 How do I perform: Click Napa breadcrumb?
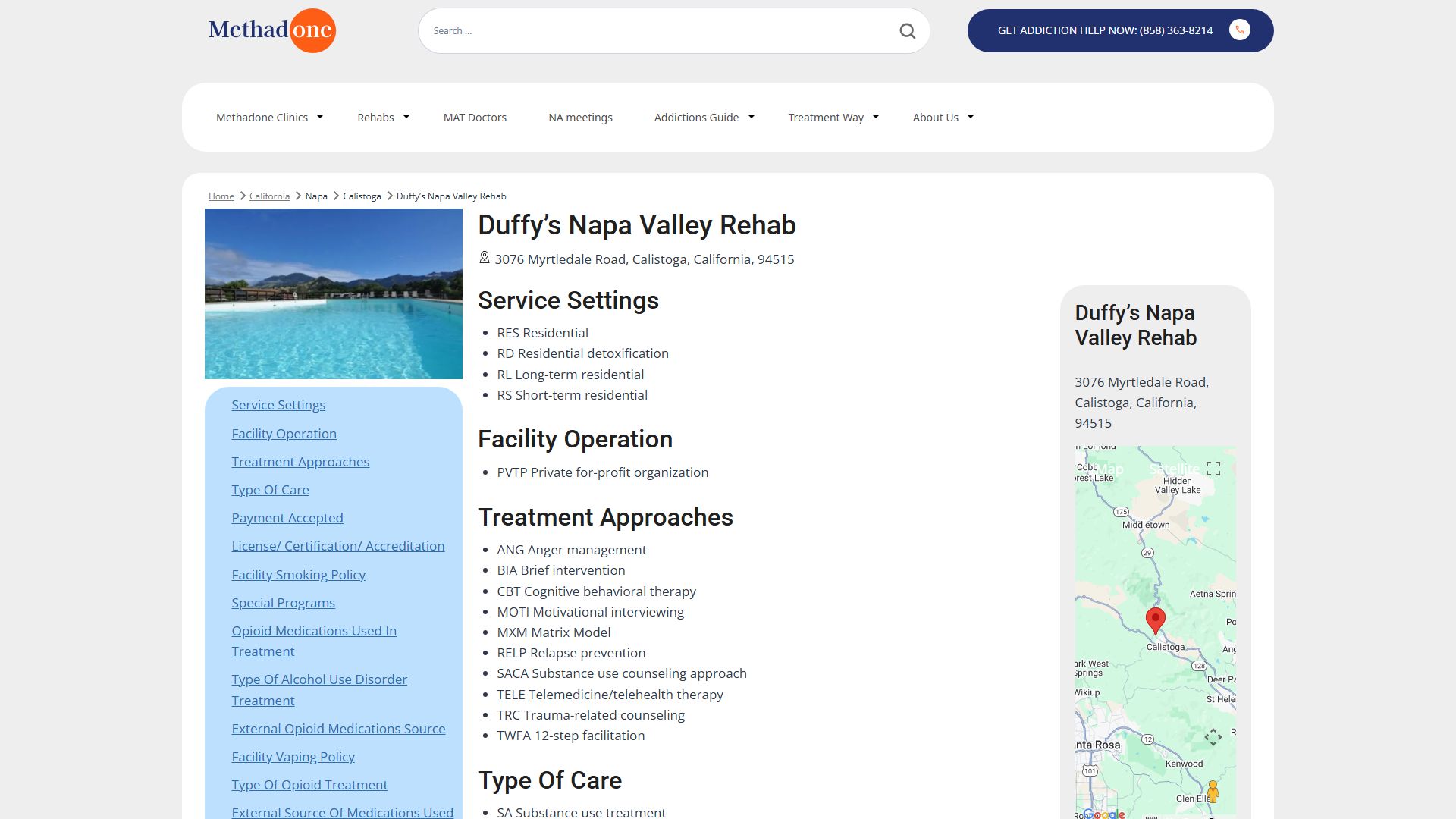pos(316,196)
